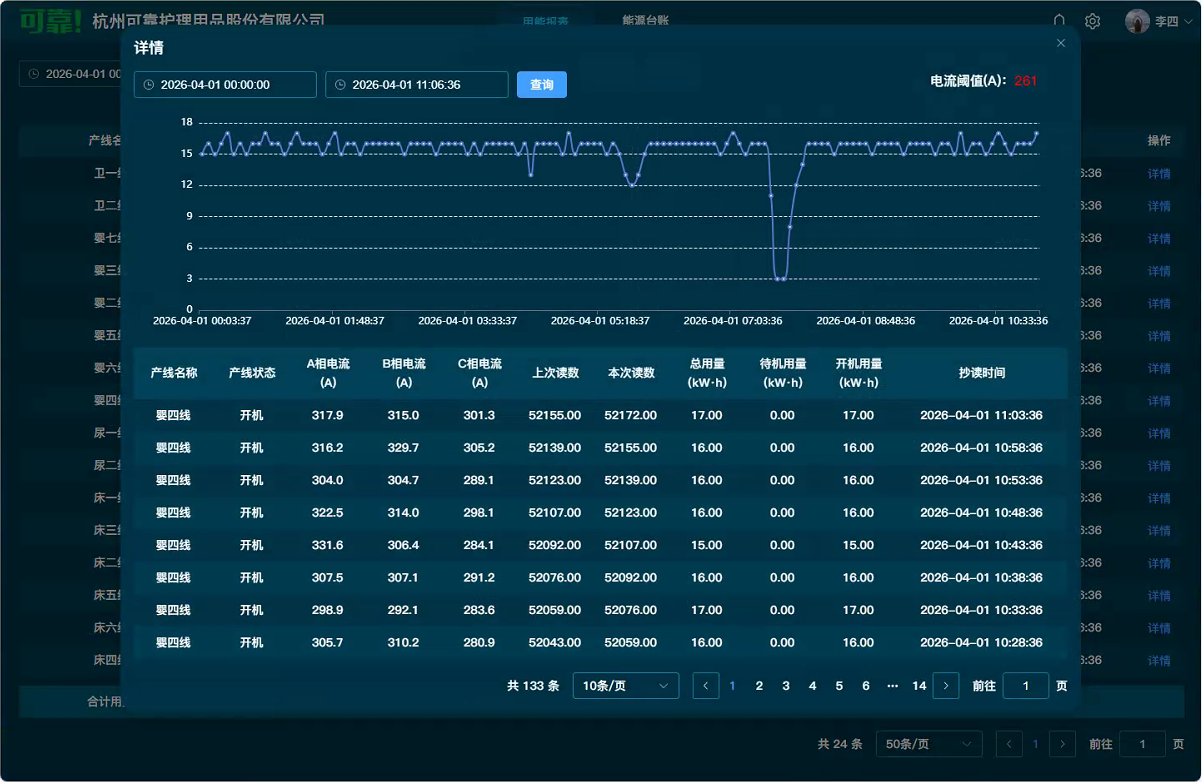Screen dimensions: 1202x782
Task: Close the 详情 dialog with the X
Action: [x=1061, y=43]
